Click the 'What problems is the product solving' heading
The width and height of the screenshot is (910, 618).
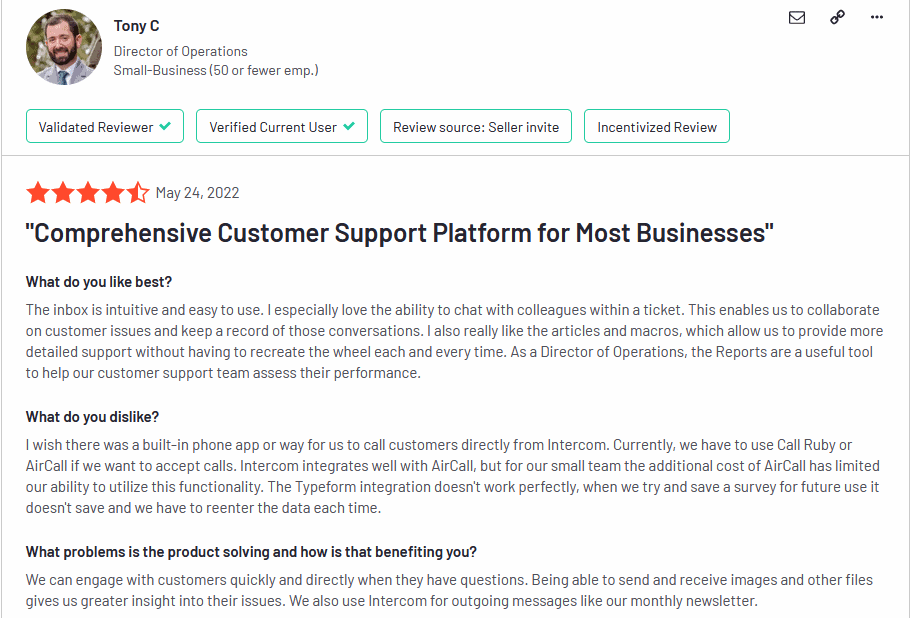pos(251,552)
